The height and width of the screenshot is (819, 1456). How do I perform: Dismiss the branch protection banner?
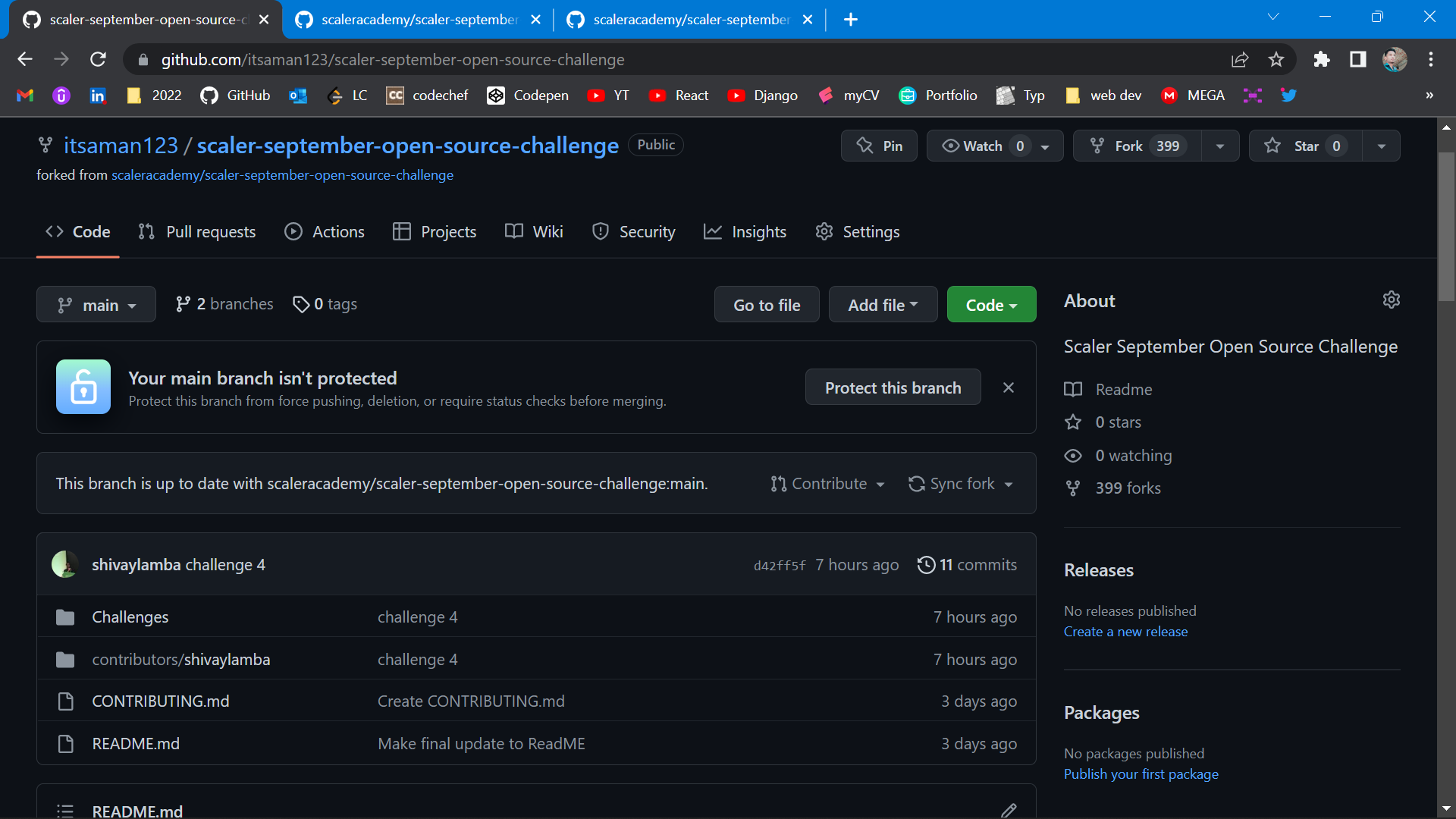(x=1008, y=387)
